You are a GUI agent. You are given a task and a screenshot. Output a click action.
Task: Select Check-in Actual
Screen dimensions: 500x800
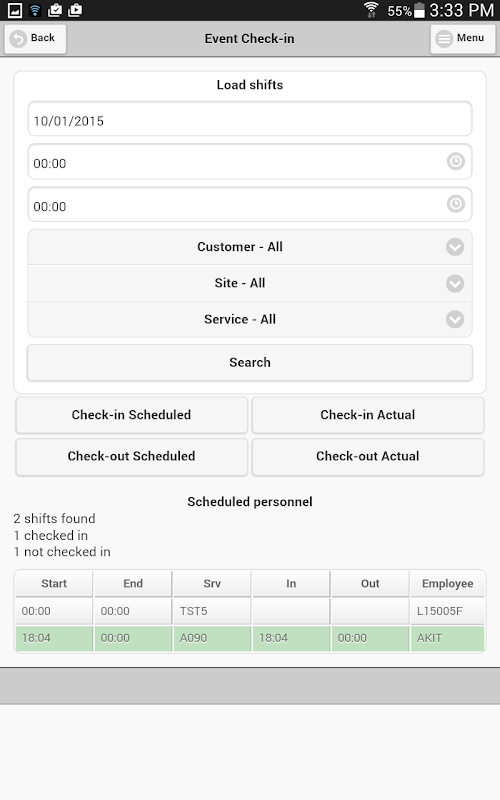[368, 415]
